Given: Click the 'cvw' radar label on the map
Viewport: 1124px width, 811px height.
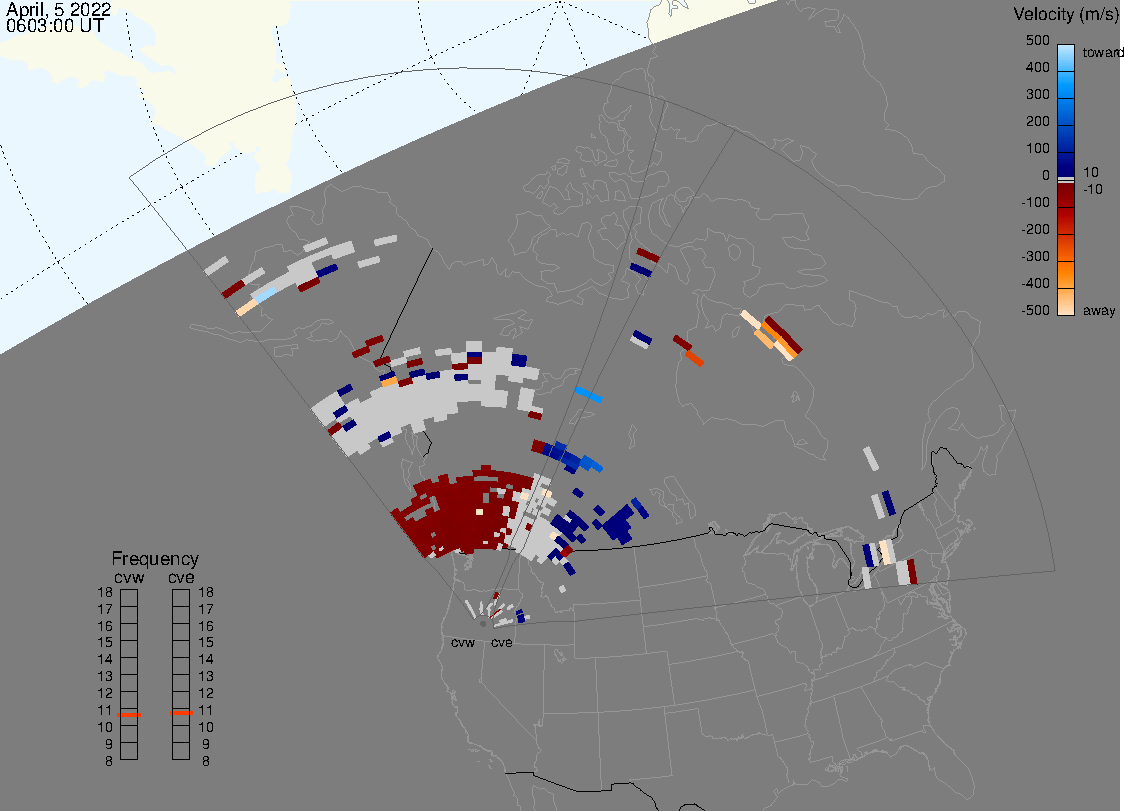Looking at the screenshot, I should click(463, 642).
